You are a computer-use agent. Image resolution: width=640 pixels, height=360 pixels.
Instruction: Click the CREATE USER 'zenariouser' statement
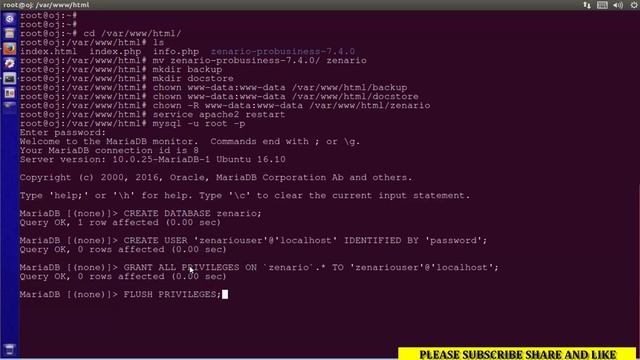[305, 240]
